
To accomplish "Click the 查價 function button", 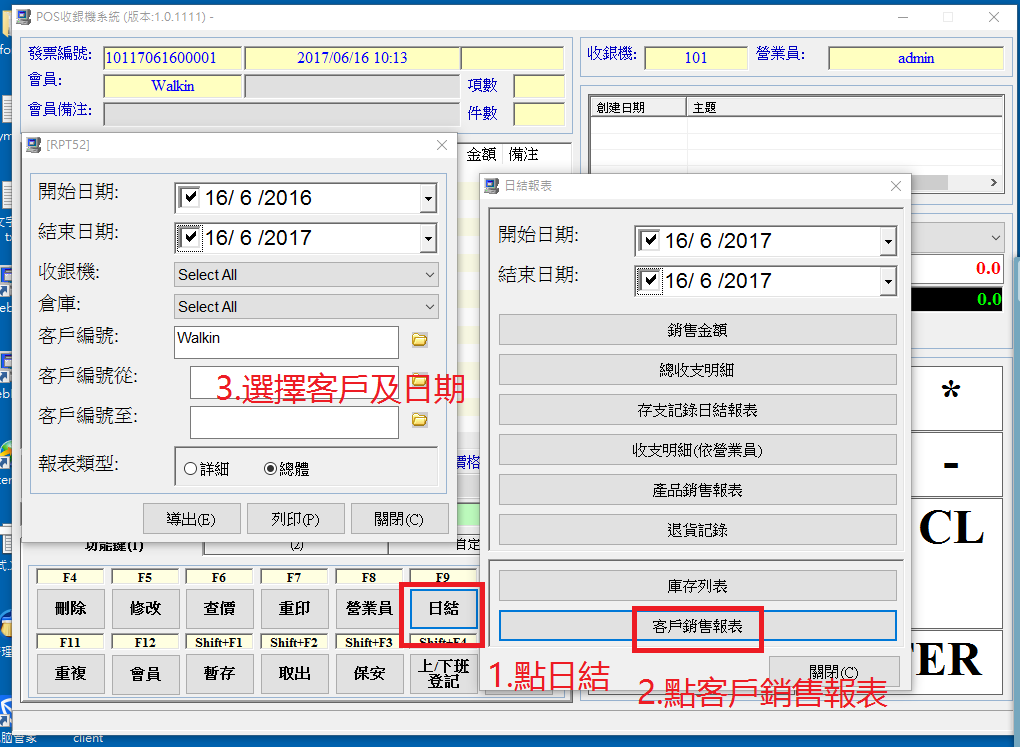I will pyautogui.click(x=219, y=608).
